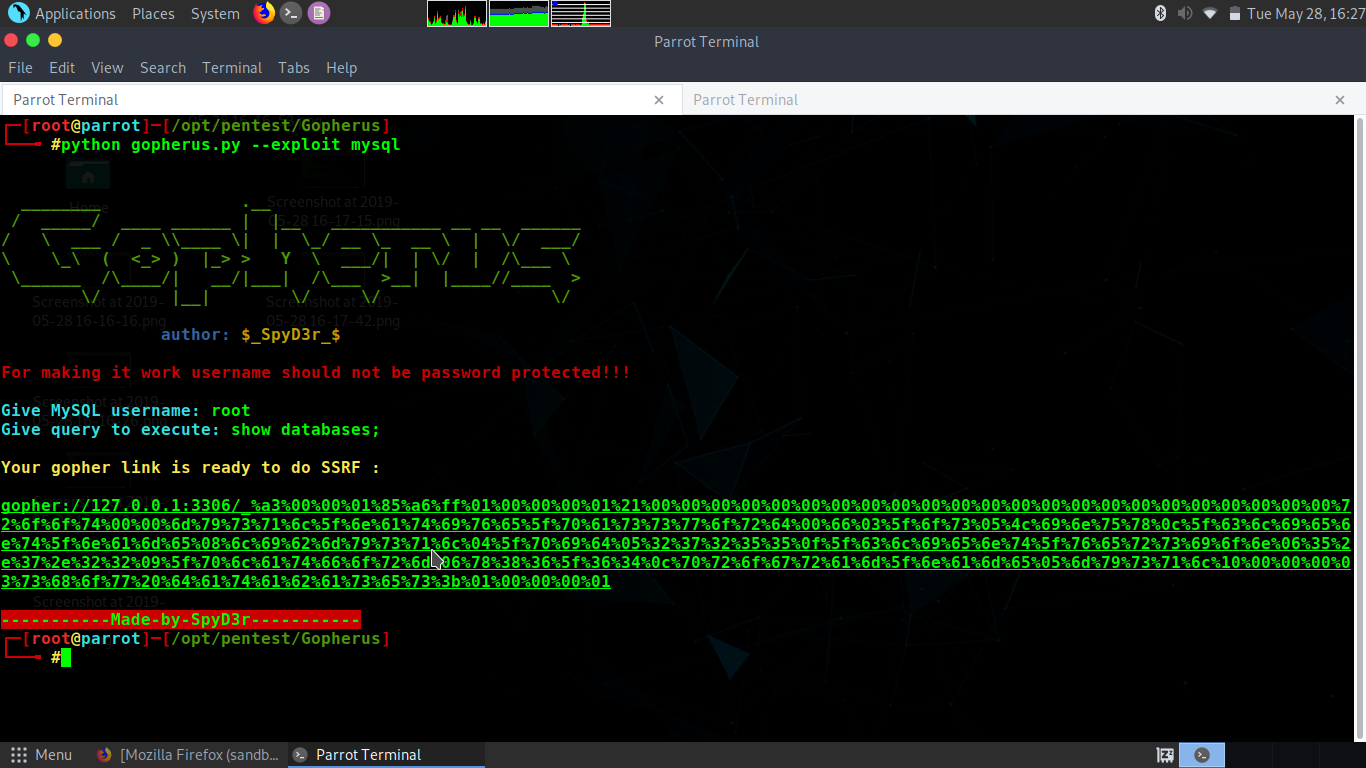Click the green window button in the title bar
Viewport: 1366px width, 768px height.
(x=33, y=40)
